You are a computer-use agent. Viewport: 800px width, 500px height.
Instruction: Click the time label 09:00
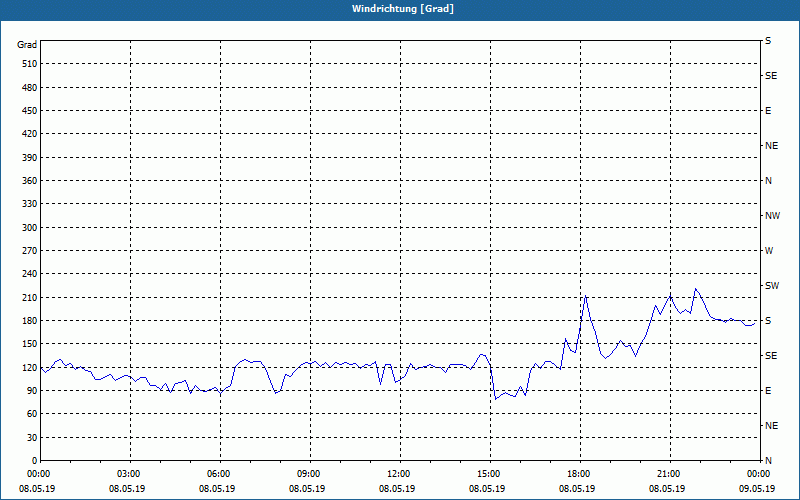click(310, 474)
